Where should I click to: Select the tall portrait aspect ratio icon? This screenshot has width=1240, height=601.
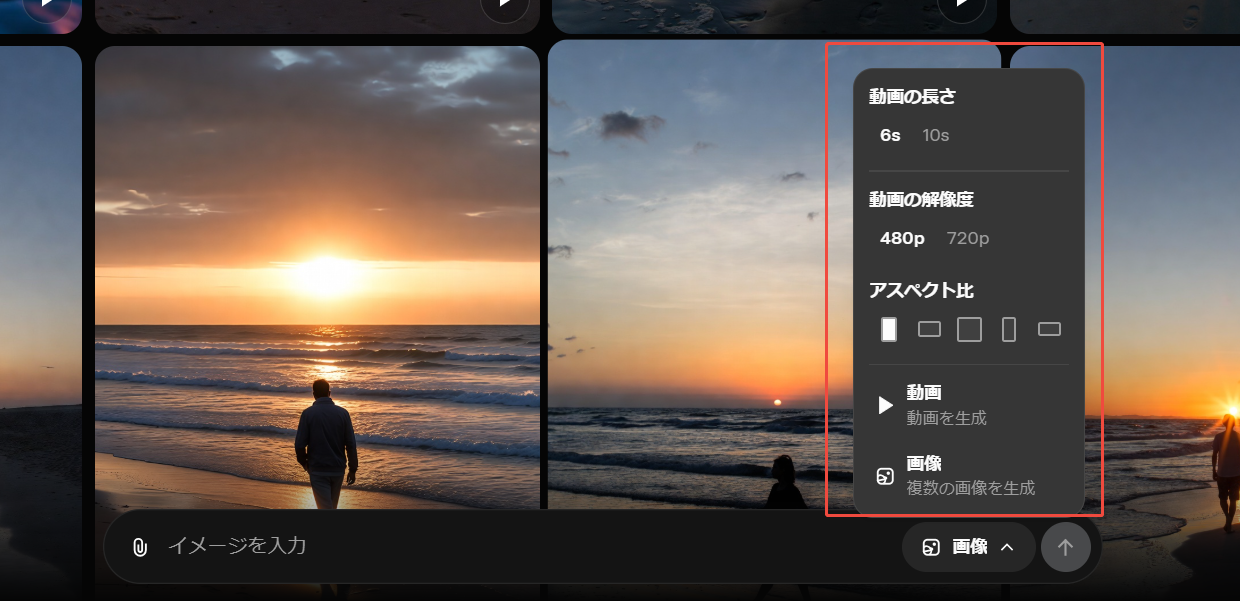(1008, 329)
